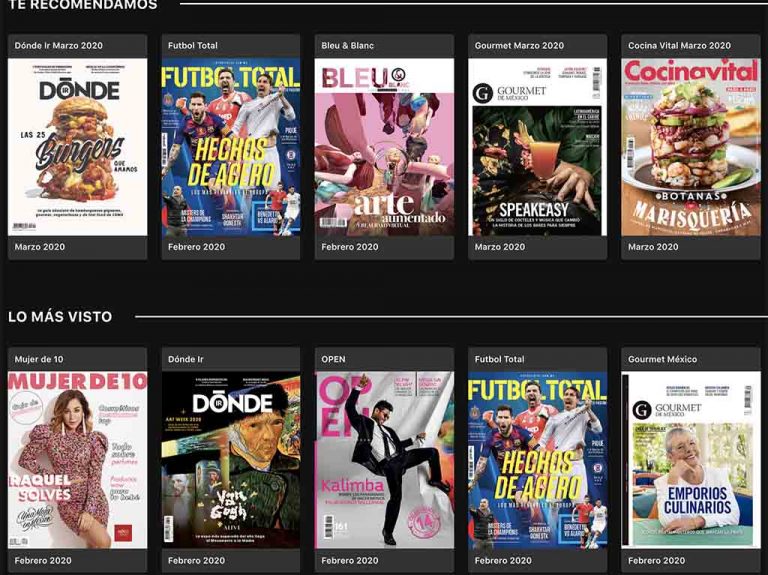
Task: Click the 'LO MÁS VISTO' section heading
Action: pyautogui.click(x=60, y=316)
